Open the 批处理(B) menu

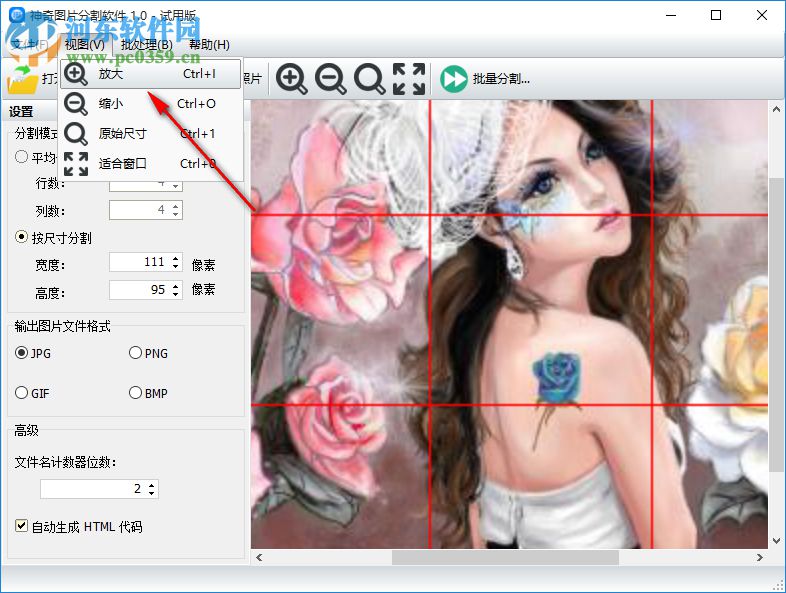pos(147,45)
